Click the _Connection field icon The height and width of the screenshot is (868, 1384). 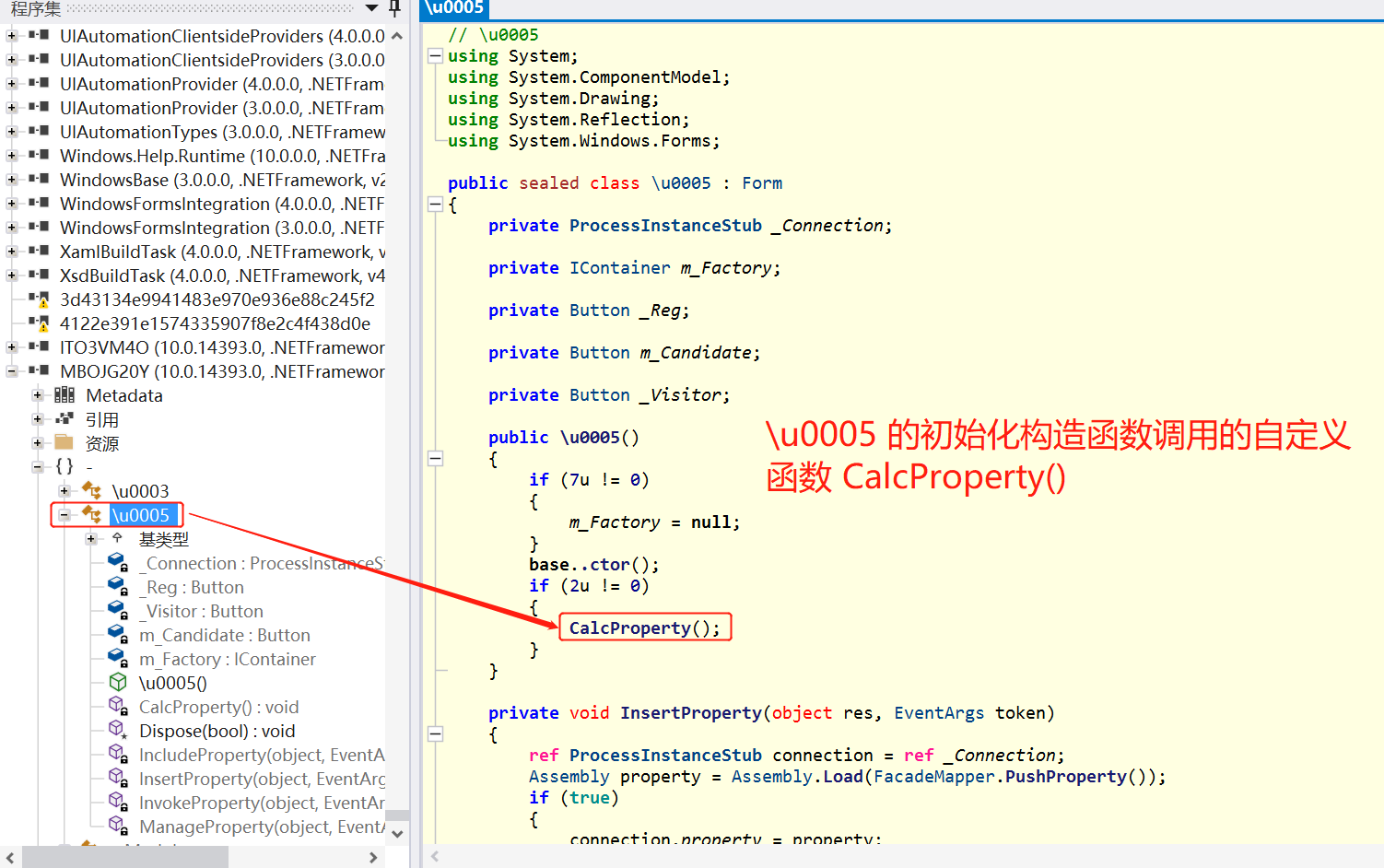pyautogui.click(x=118, y=562)
